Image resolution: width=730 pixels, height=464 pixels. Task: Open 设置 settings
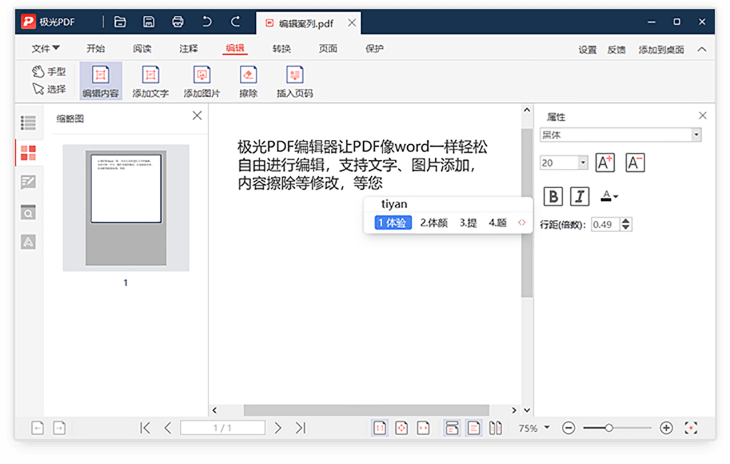[587, 50]
